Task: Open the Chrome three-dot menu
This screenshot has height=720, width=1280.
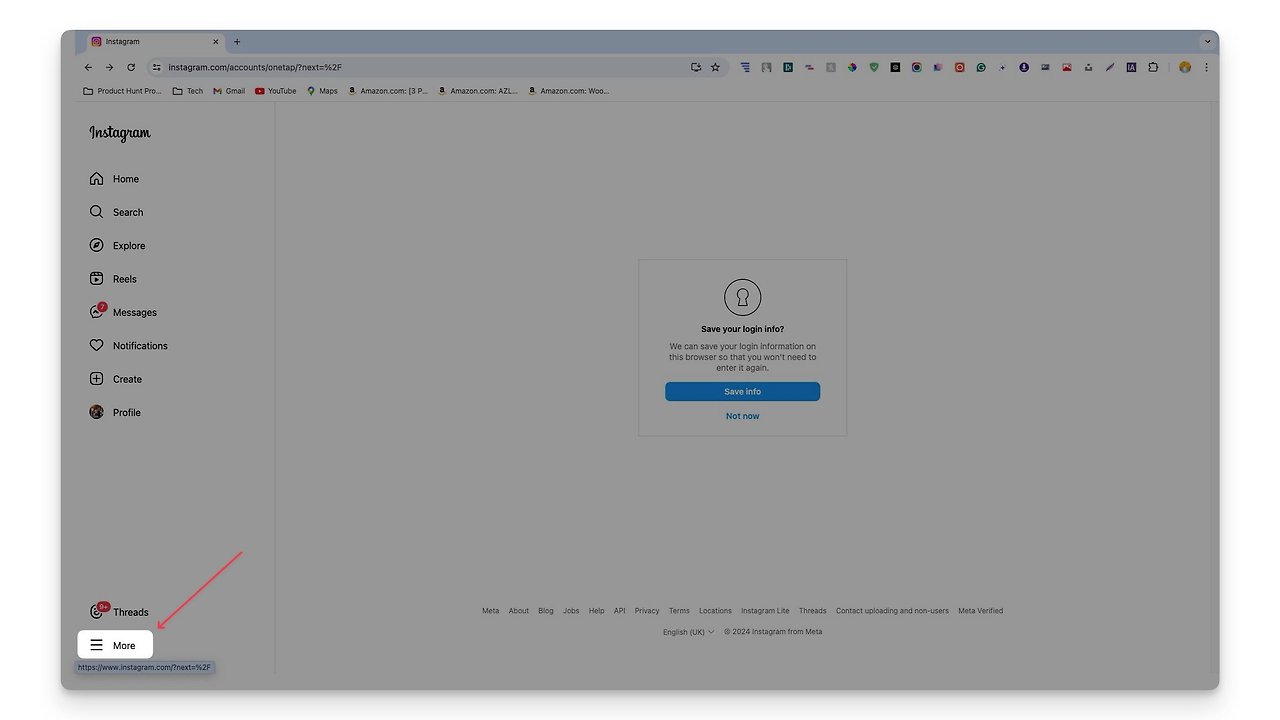Action: pyautogui.click(x=1206, y=67)
